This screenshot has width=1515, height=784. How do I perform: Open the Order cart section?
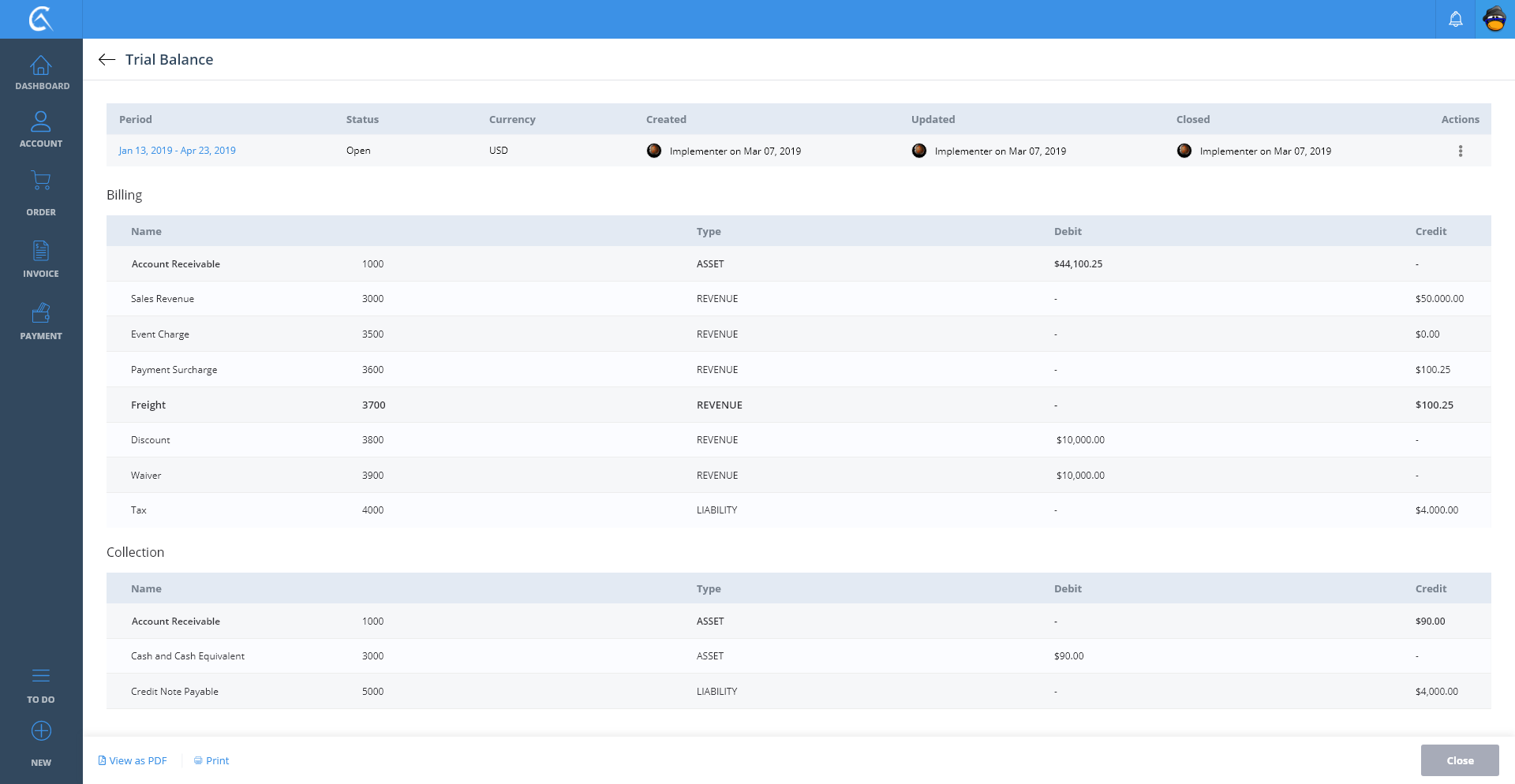coord(41,193)
